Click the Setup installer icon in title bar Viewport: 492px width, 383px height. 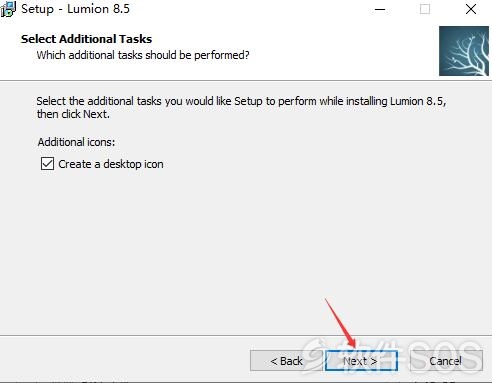pyautogui.click(x=8, y=9)
